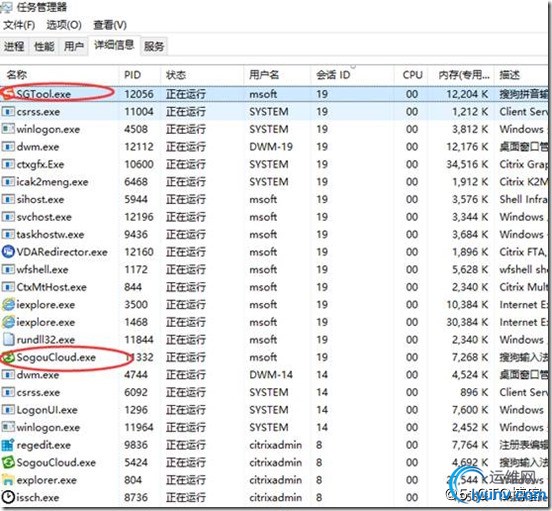Viewport: 552px width, 511px height.
Task: Click memory value 30,384 K
Action: point(467,322)
